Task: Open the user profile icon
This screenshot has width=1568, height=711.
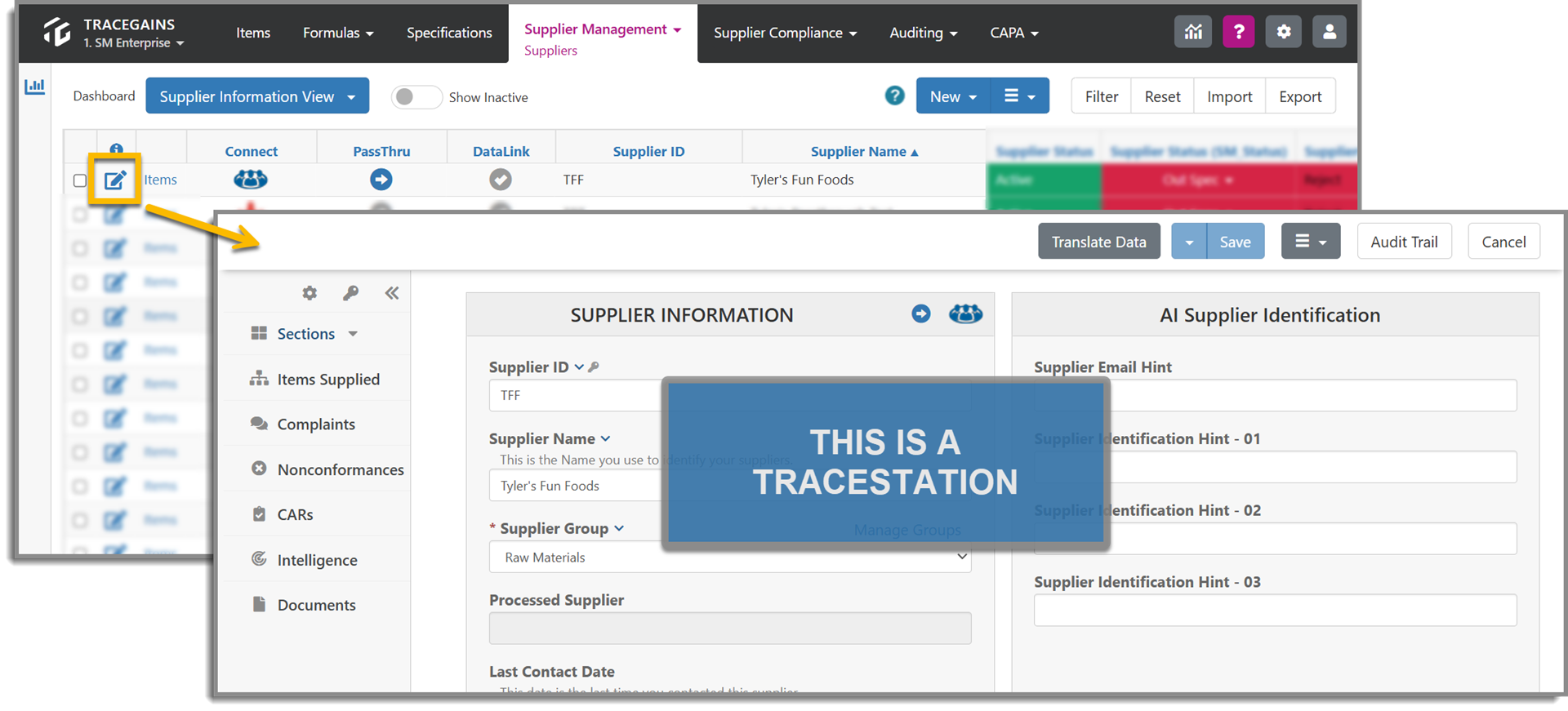Action: (x=1330, y=32)
